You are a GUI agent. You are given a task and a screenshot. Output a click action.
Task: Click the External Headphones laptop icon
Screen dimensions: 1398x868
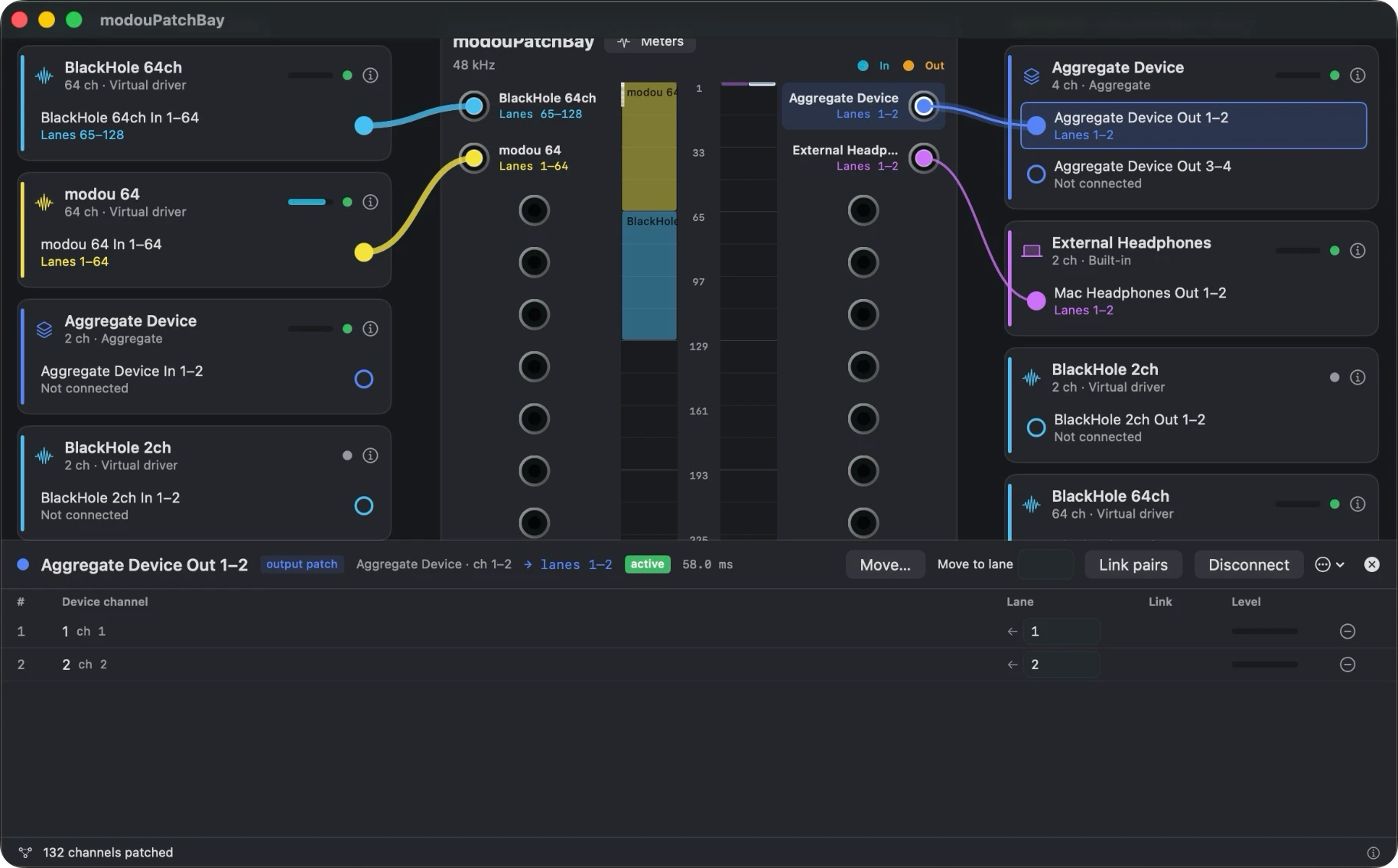1032,251
